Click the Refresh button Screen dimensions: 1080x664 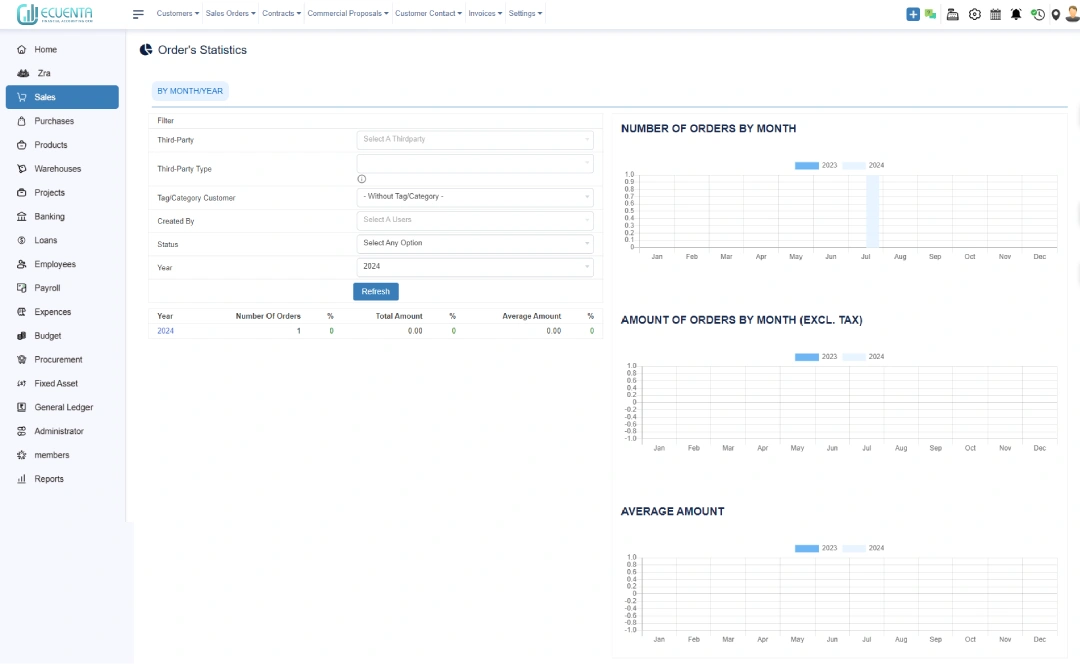coord(375,291)
